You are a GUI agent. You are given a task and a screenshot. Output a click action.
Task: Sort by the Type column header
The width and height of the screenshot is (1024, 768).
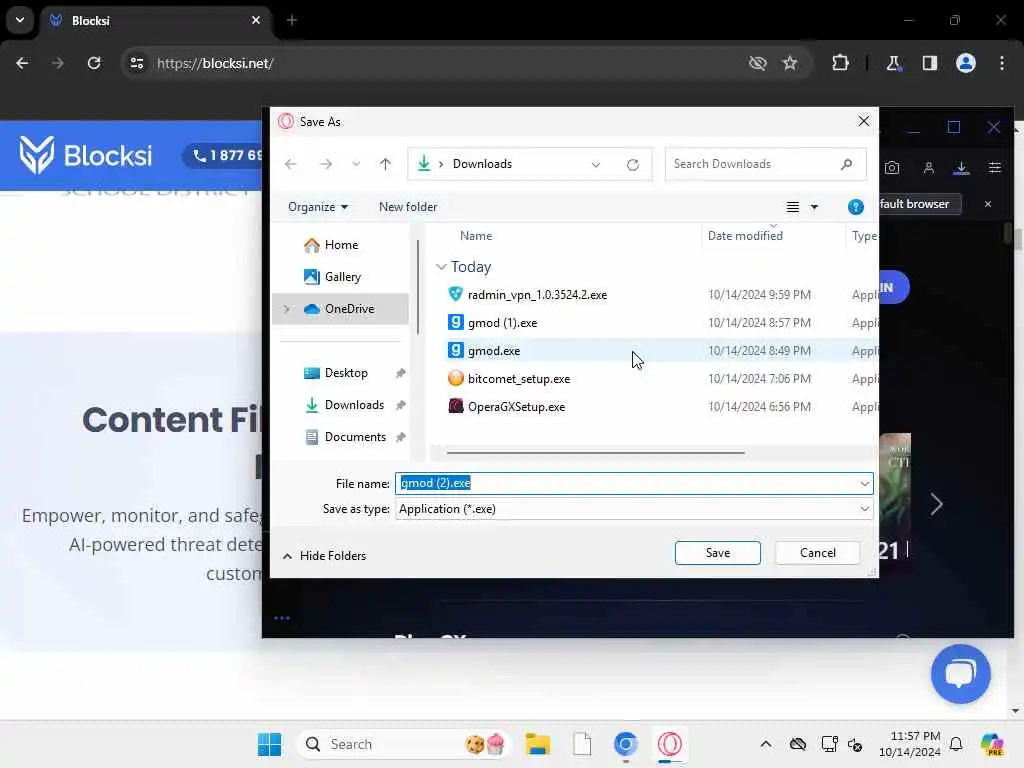point(864,236)
